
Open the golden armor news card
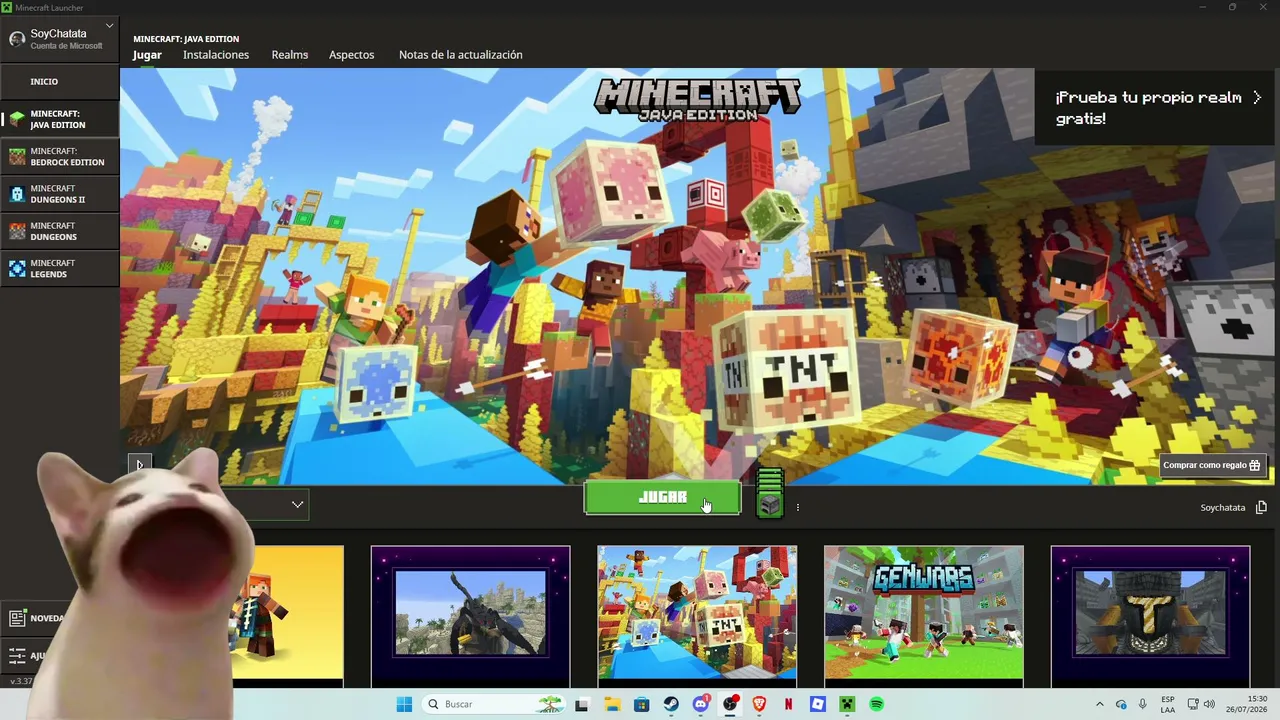(1150, 616)
